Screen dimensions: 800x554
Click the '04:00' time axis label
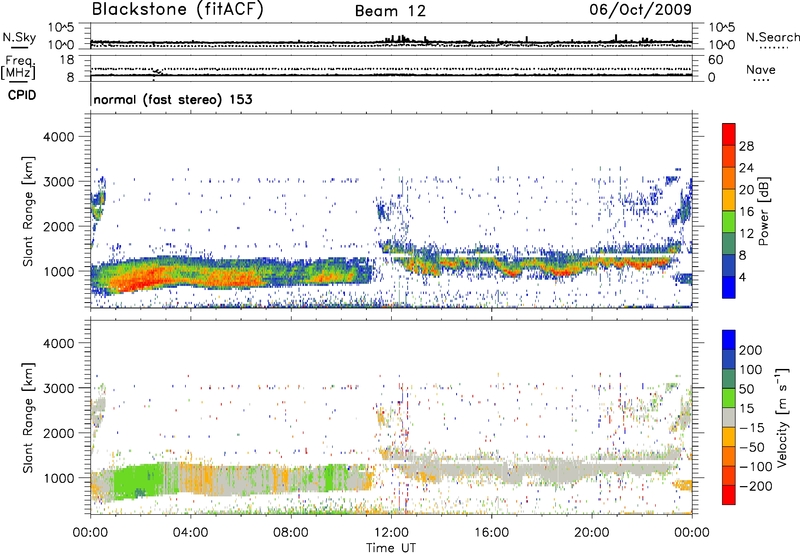(x=190, y=533)
